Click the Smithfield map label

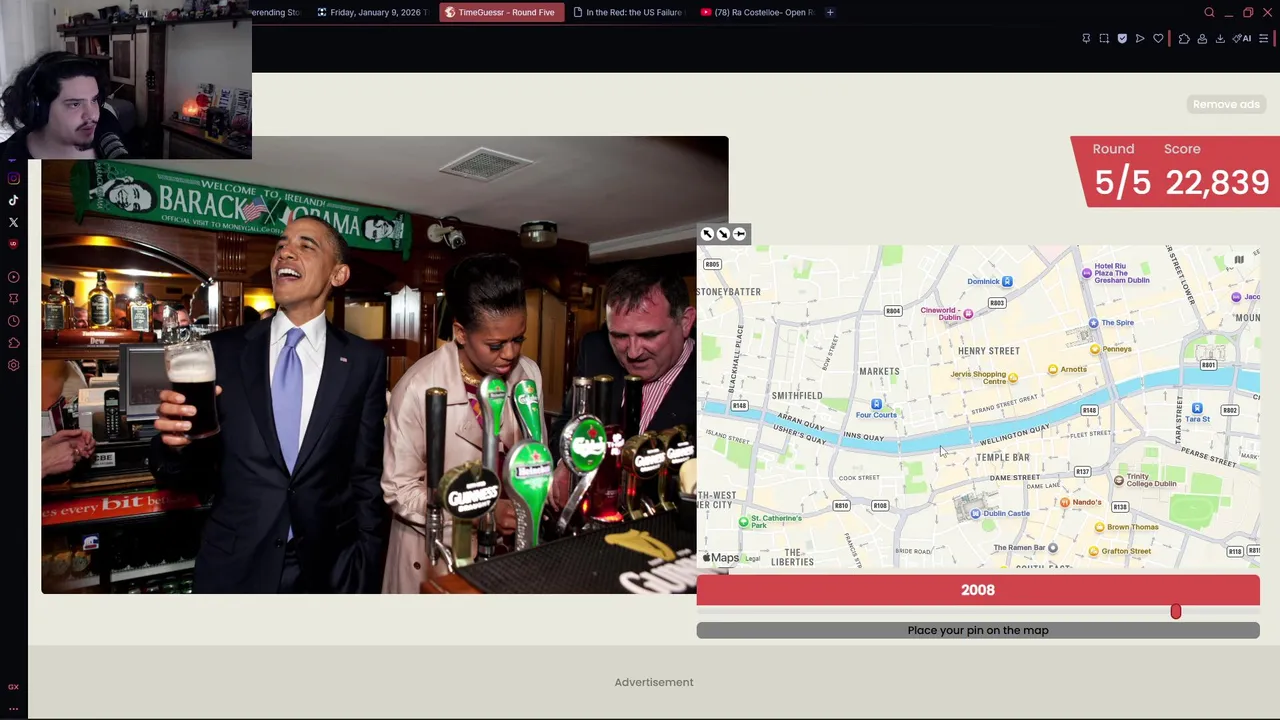(x=796, y=396)
